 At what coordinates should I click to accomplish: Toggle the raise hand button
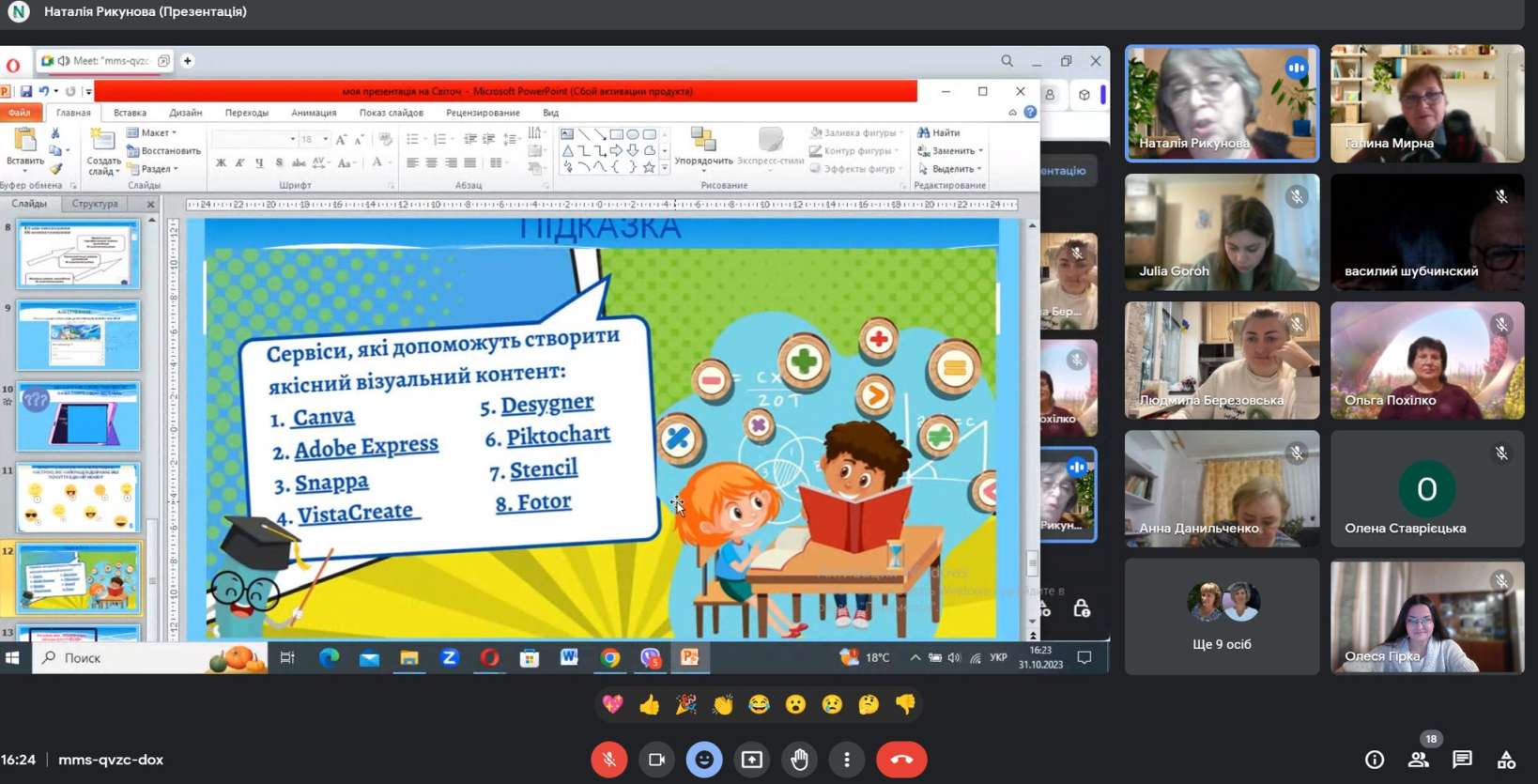[799, 760]
